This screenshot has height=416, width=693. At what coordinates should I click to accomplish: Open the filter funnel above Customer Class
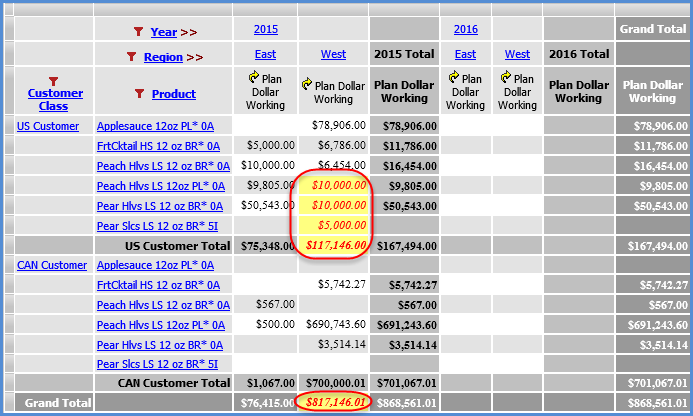54,81
